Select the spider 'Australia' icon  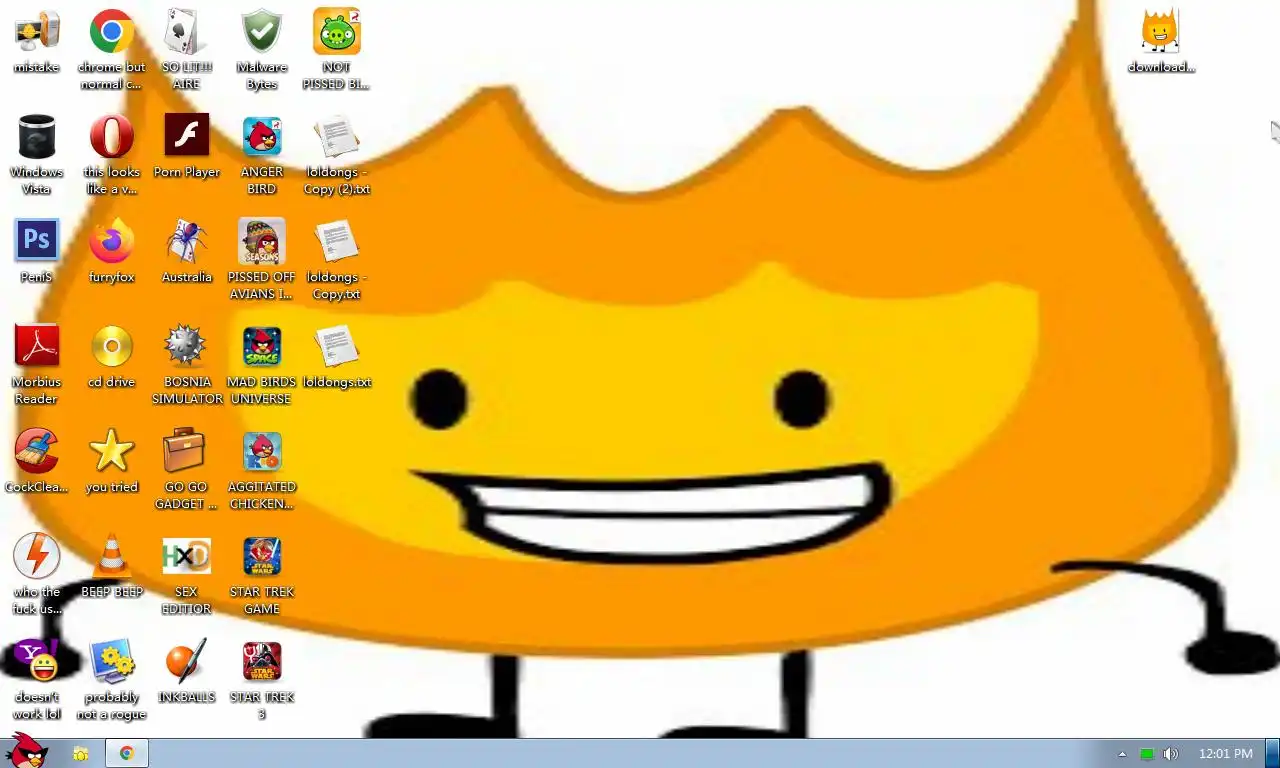[187, 251]
